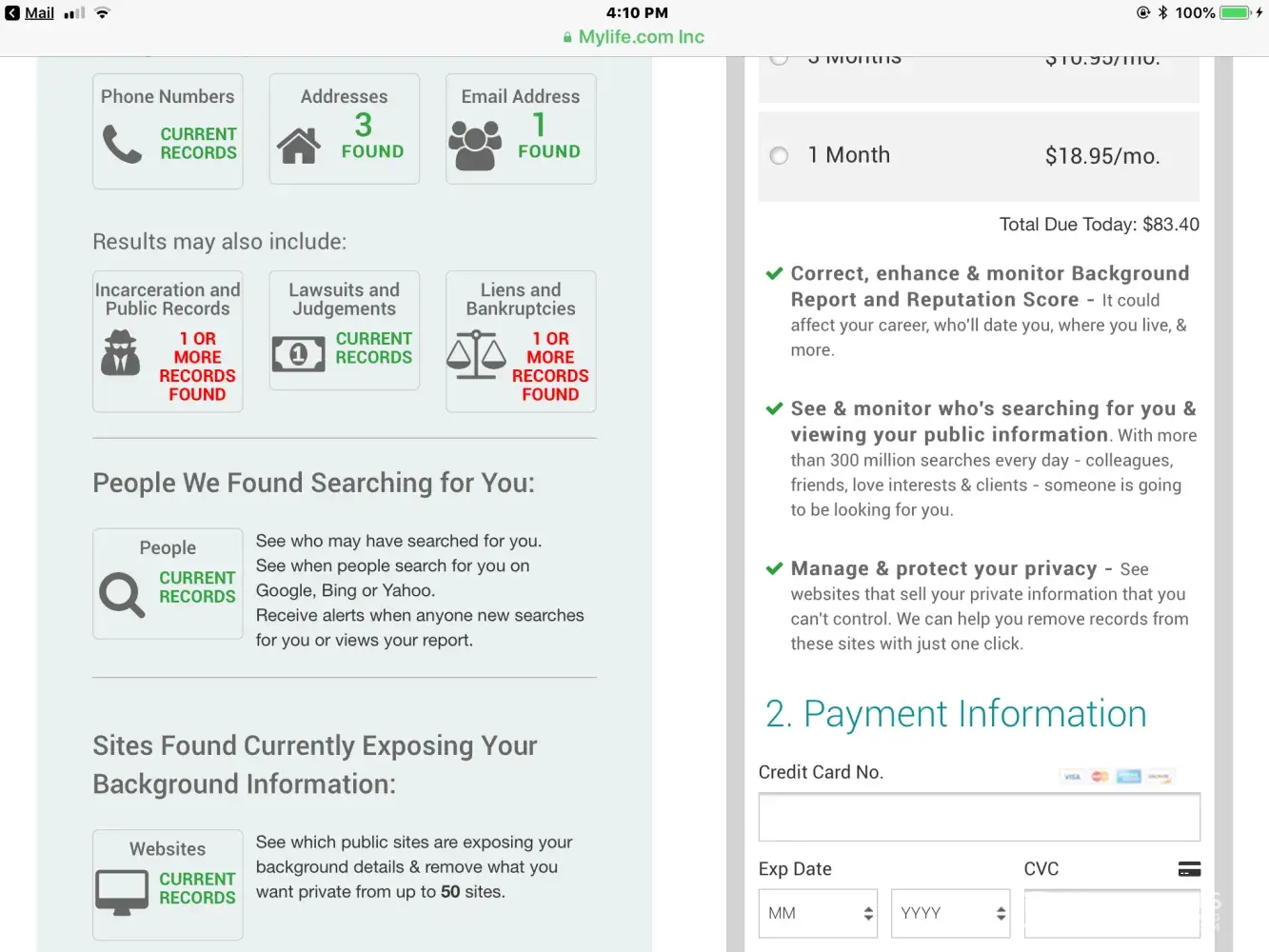Click the phone handset icon

pos(122,144)
